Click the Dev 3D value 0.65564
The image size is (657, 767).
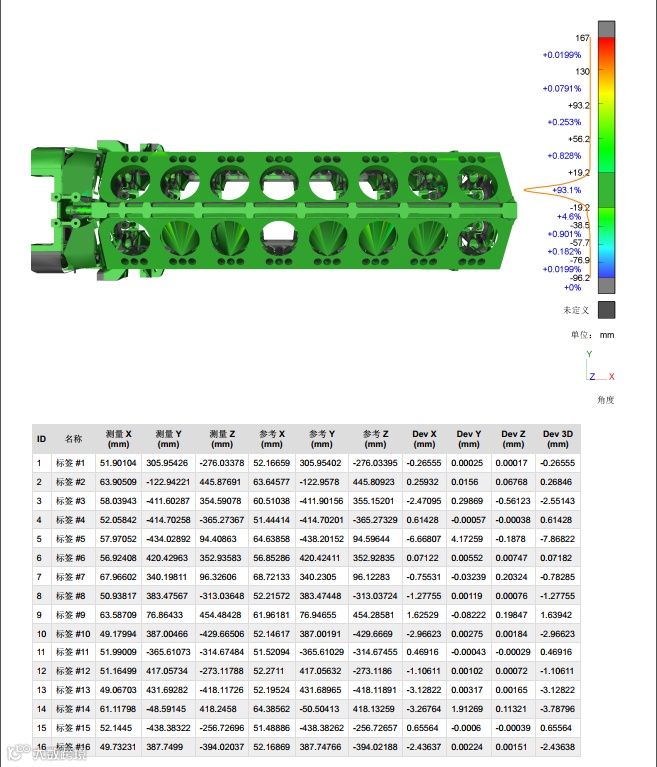pyautogui.click(x=556, y=728)
